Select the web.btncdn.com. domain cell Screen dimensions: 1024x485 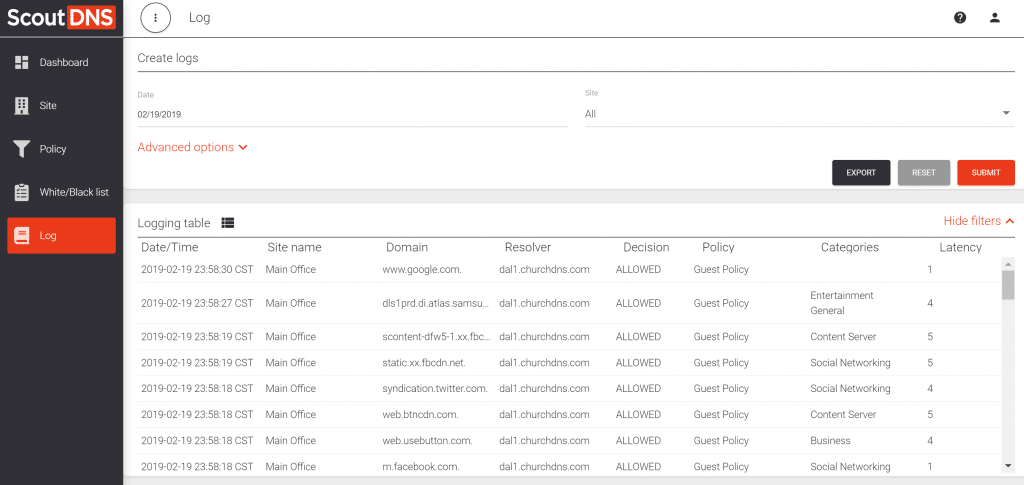[x=421, y=415]
